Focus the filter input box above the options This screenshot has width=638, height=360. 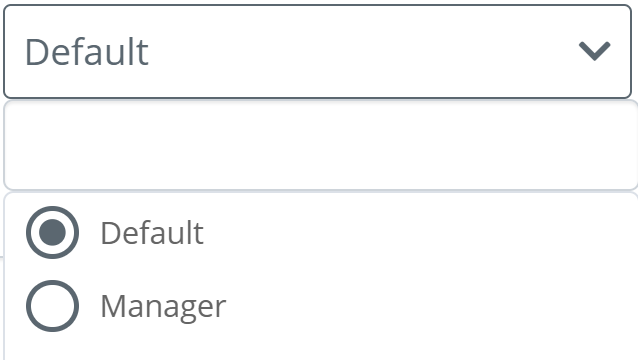tap(321, 146)
